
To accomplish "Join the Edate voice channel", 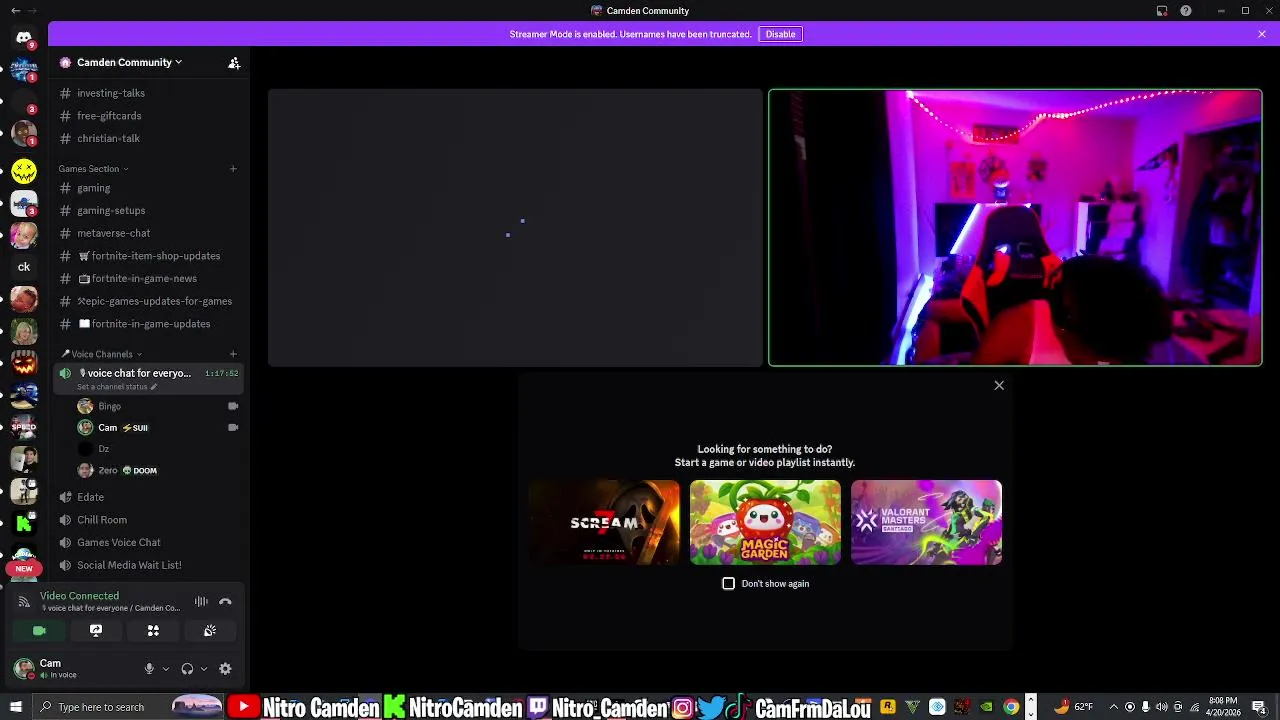I will pos(150,497).
